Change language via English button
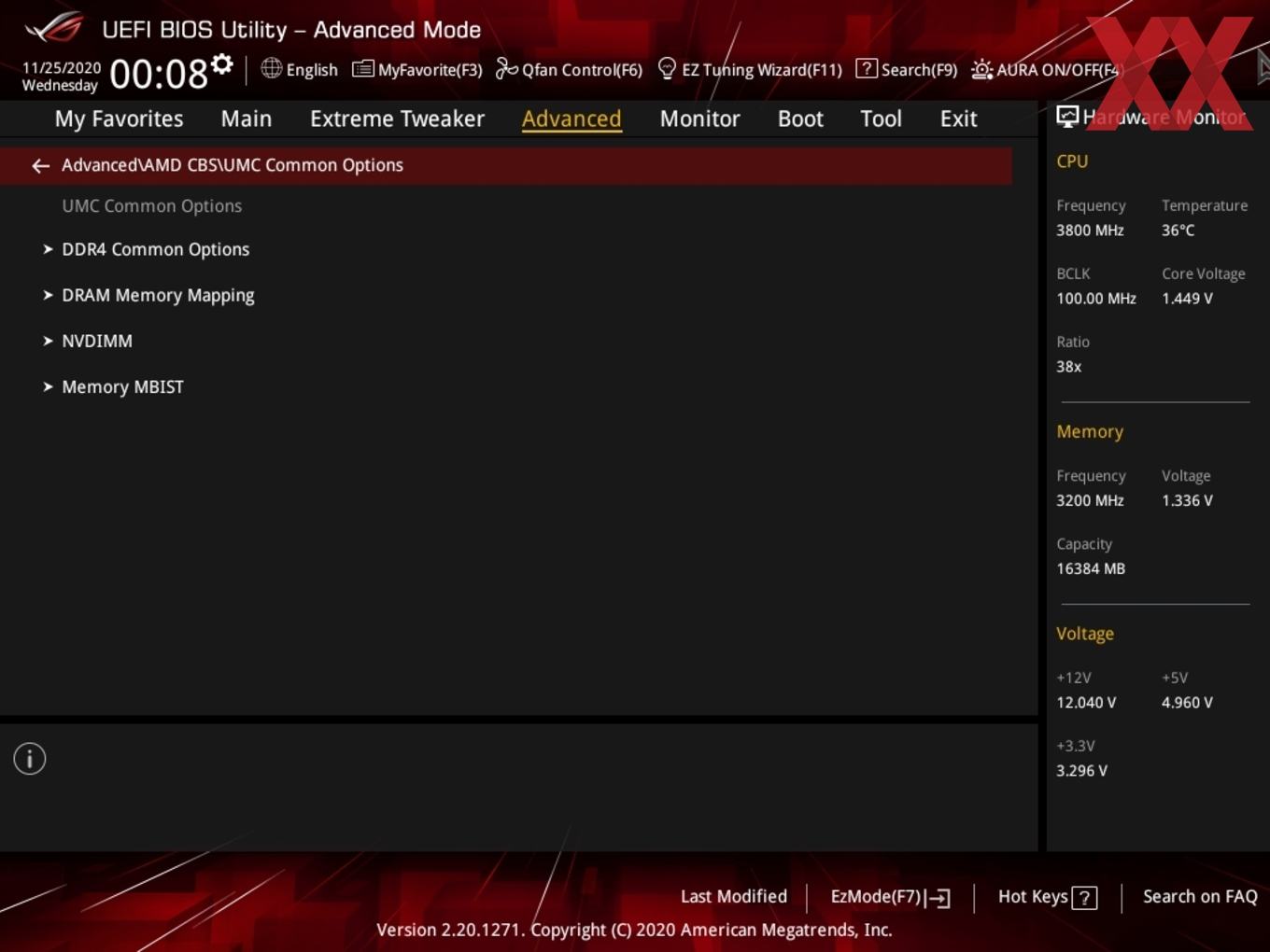 pyautogui.click(x=299, y=69)
